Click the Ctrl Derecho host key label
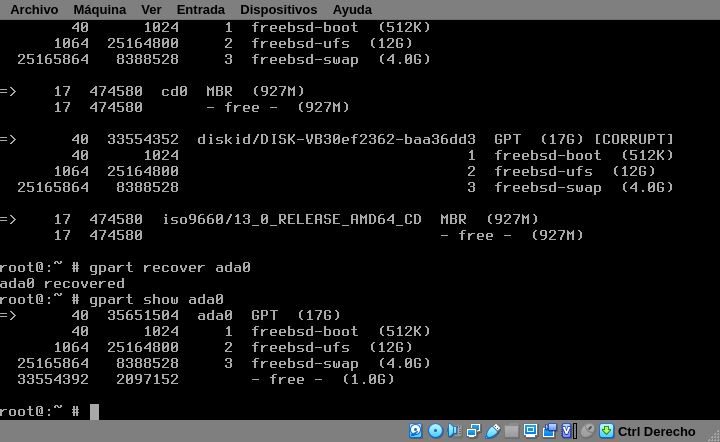Screen dimensions: 720x442 coord(657,431)
